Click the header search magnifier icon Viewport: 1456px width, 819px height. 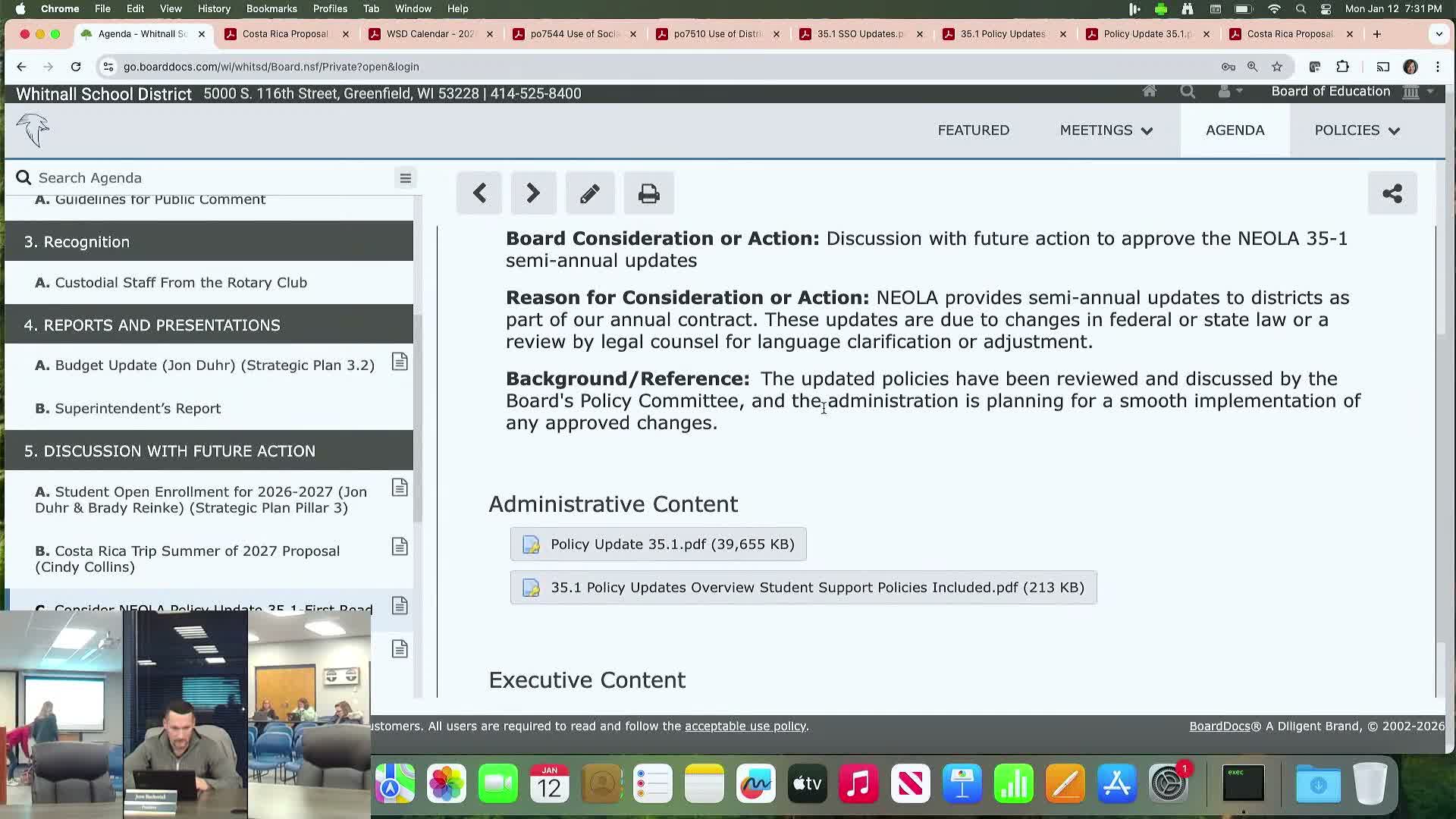1188,92
